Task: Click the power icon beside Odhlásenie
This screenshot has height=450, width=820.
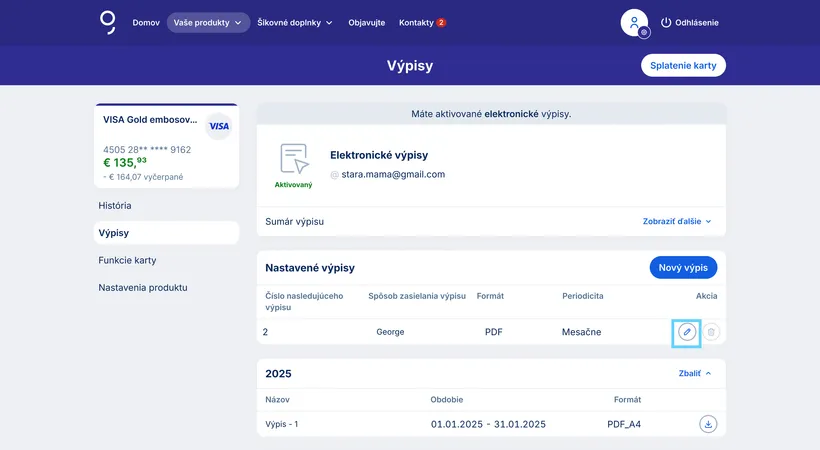Action: 666,22
